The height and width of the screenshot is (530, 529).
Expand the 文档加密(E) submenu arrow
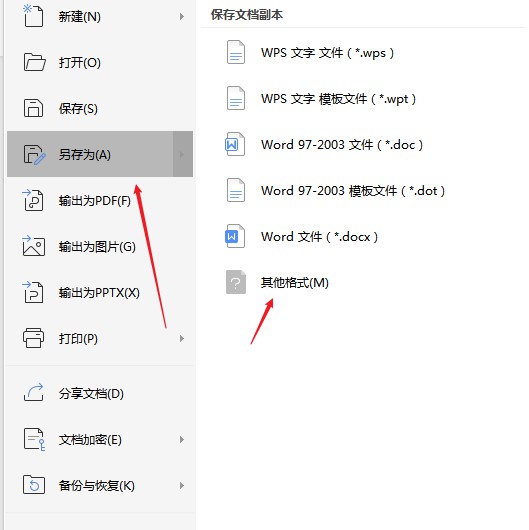pos(182,439)
